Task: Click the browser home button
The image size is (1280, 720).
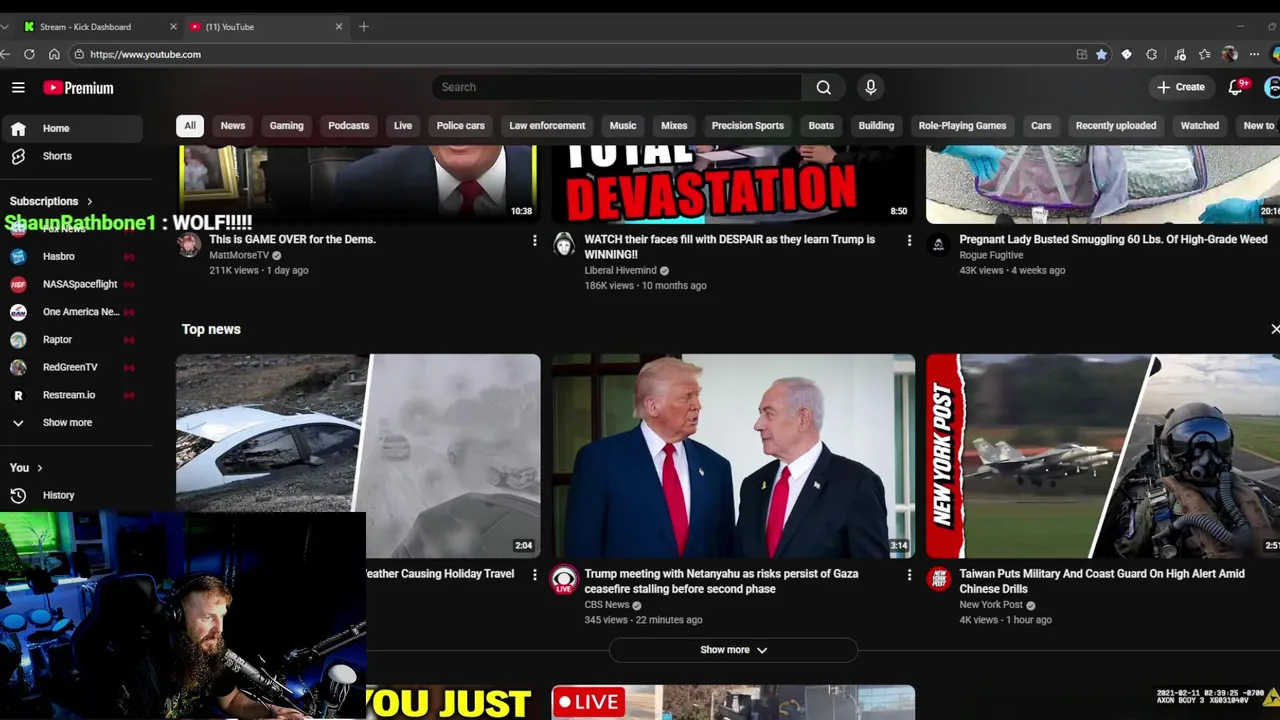Action: click(54, 54)
